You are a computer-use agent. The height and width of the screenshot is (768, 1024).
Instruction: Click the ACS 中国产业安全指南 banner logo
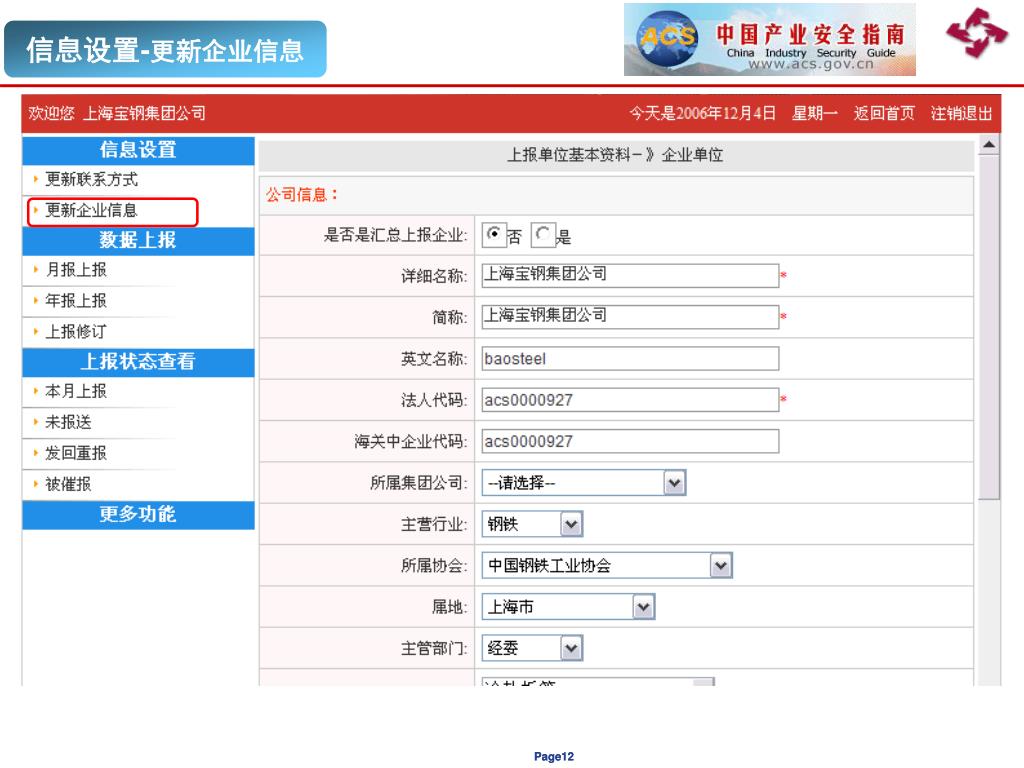coord(769,40)
